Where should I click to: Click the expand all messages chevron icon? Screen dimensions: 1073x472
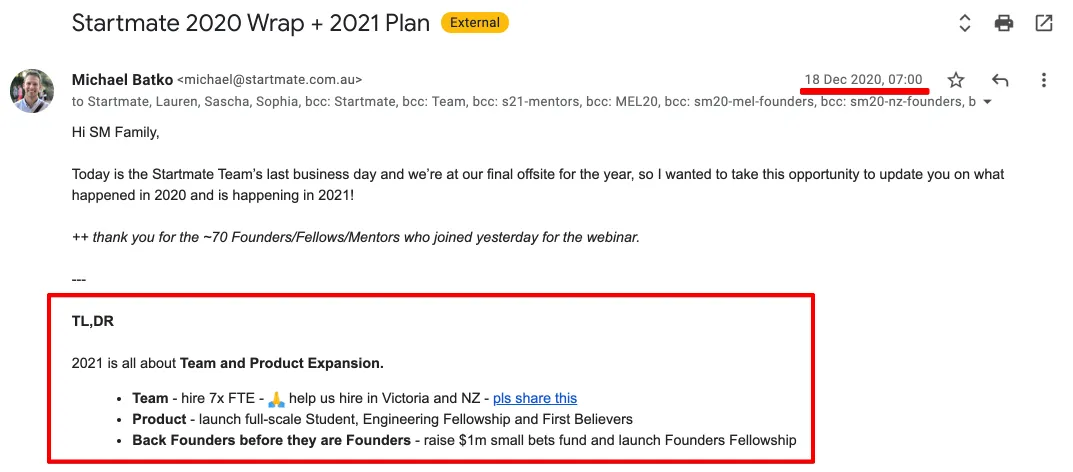[x=964, y=23]
